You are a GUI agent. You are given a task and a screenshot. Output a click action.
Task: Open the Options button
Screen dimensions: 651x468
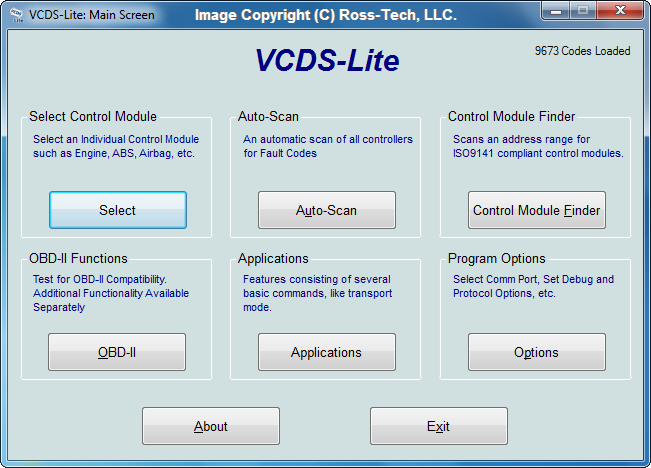tap(537, 352)
